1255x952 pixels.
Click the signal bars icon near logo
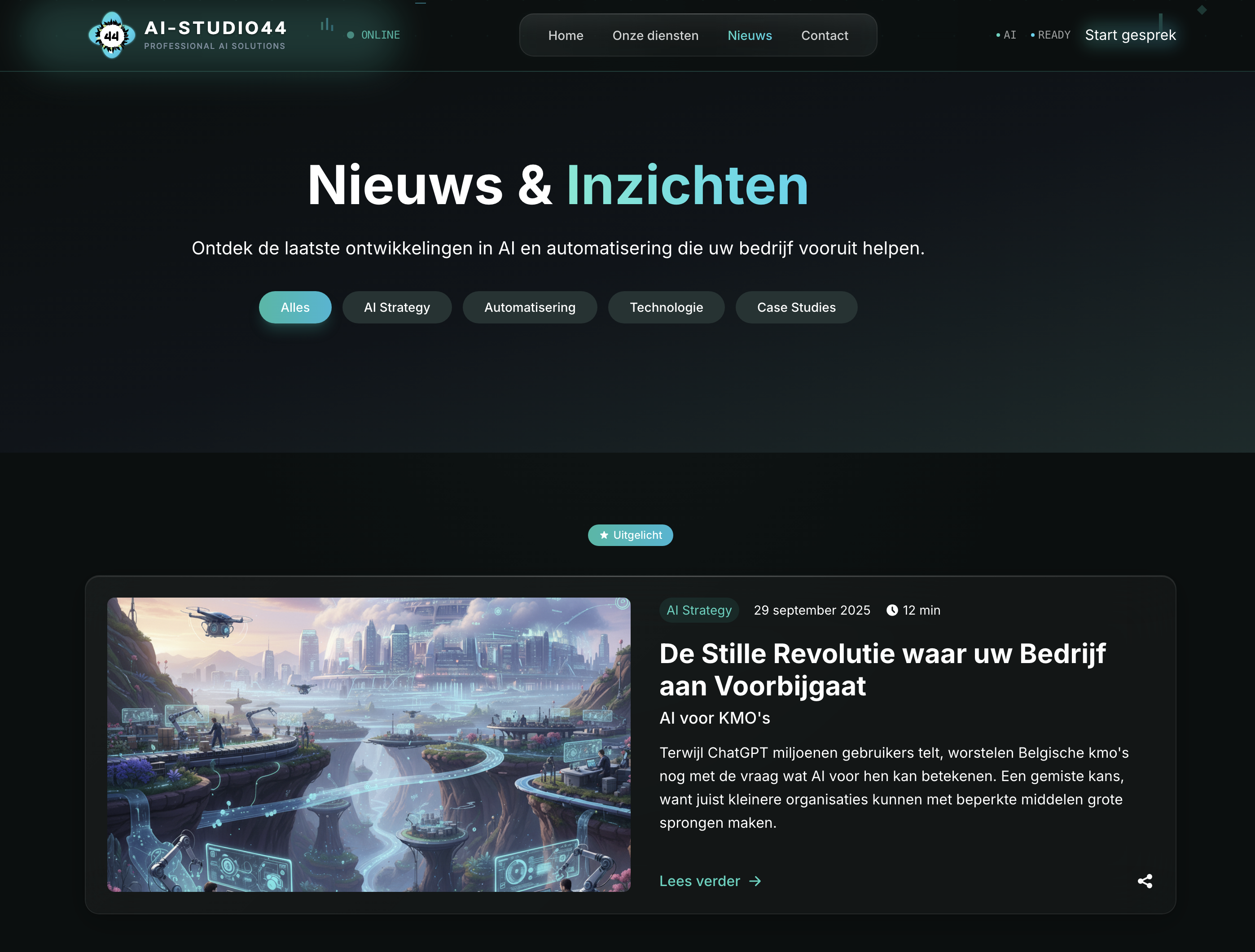(x=327, y=24)
